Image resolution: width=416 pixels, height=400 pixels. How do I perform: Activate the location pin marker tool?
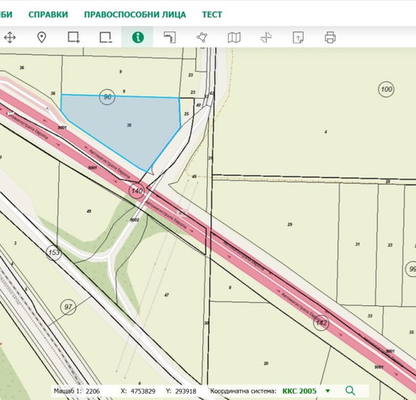(x=41, y=37)
